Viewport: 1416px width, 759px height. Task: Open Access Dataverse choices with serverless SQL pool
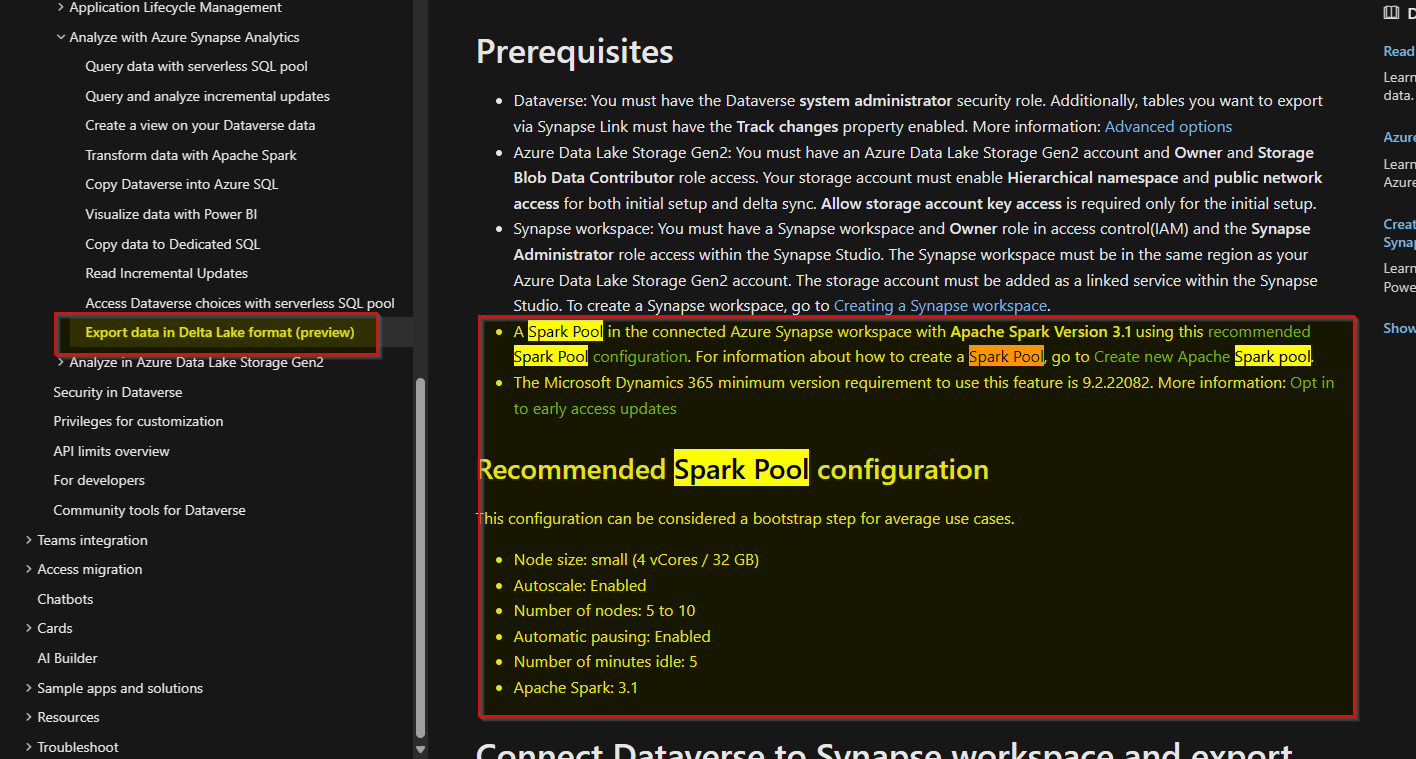[x=240, y=303]
